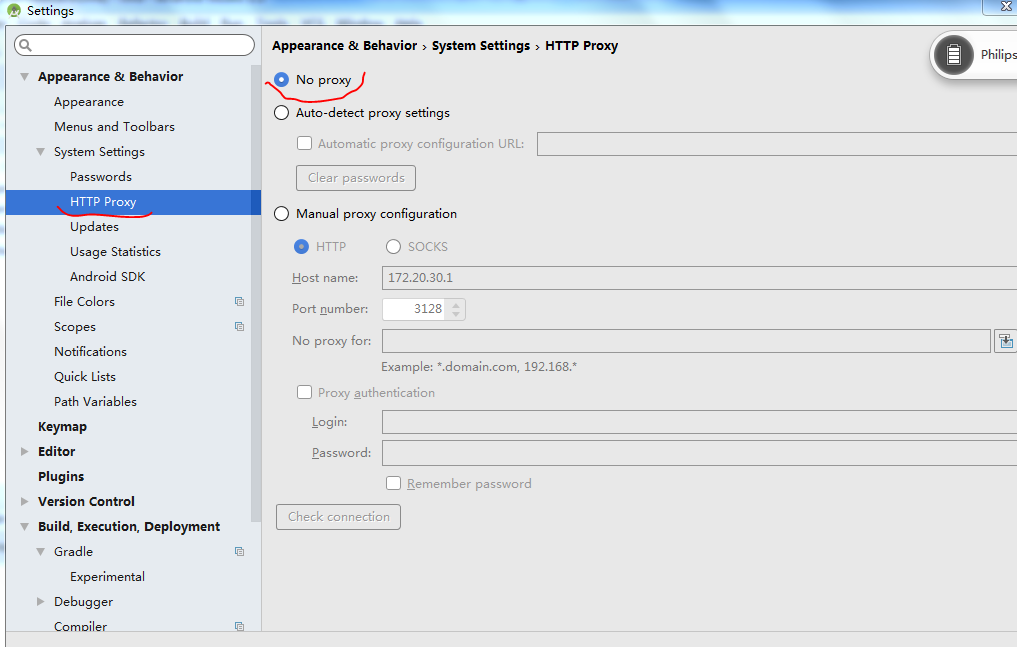Choose Auto-detect proxy settings option

click(x=282, y=113)
